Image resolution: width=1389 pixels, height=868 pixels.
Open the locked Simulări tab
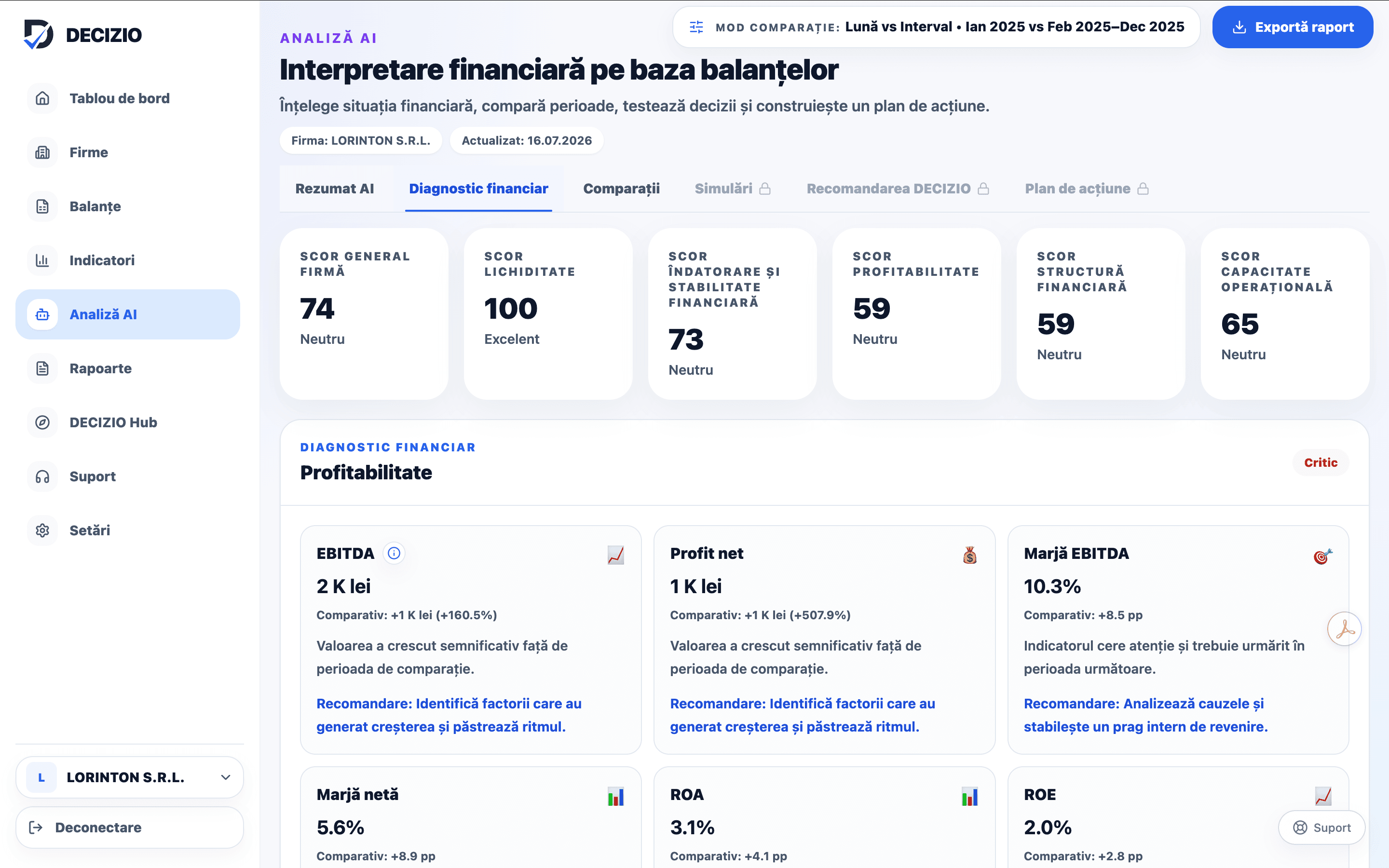coord(733,189)
